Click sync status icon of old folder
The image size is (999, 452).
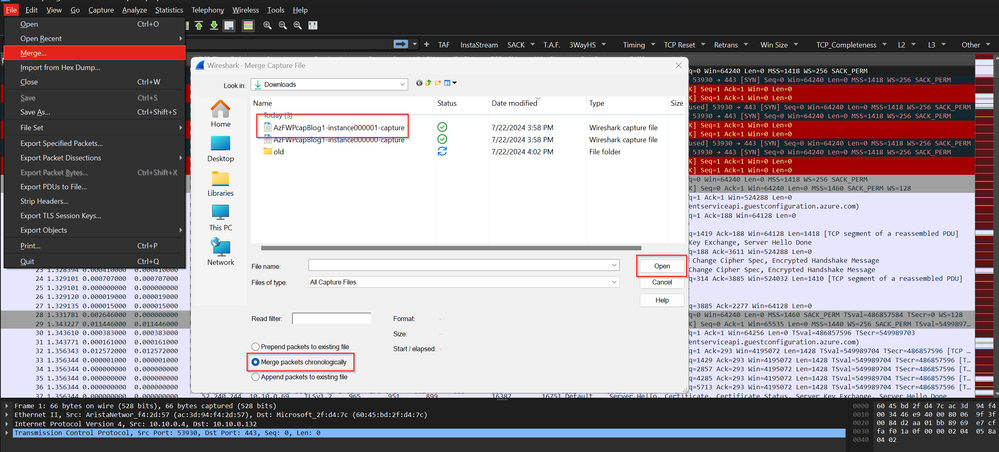[442, 151]
